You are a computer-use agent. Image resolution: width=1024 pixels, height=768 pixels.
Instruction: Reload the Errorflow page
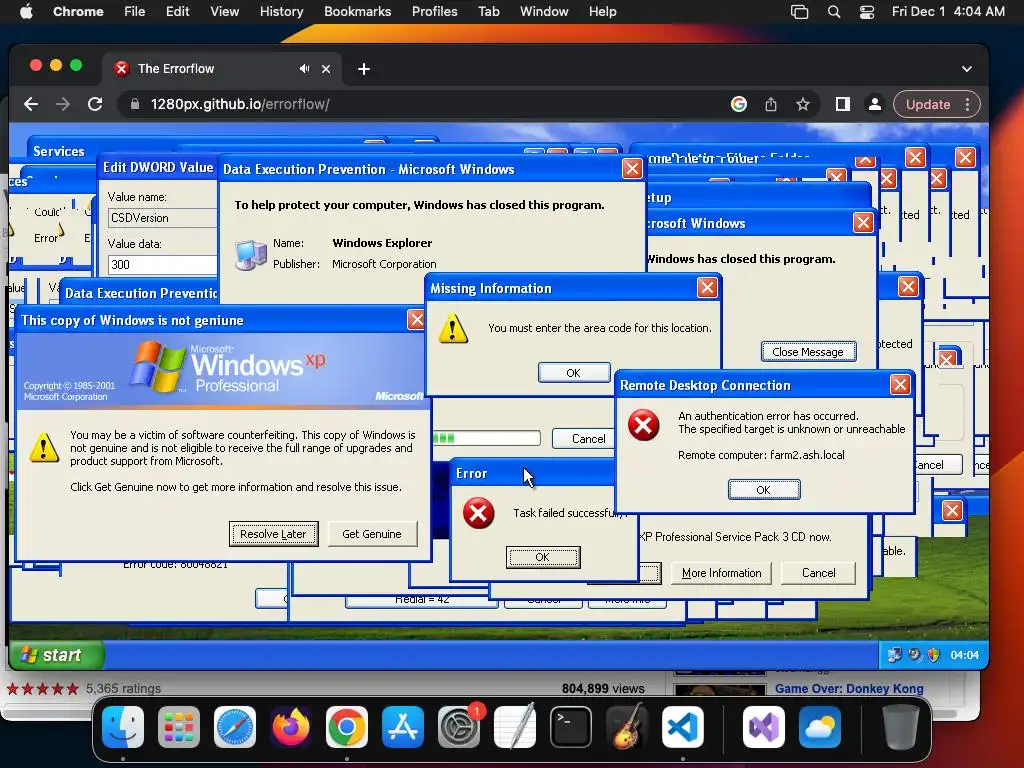pyautogui.click(x=95, y=104)
